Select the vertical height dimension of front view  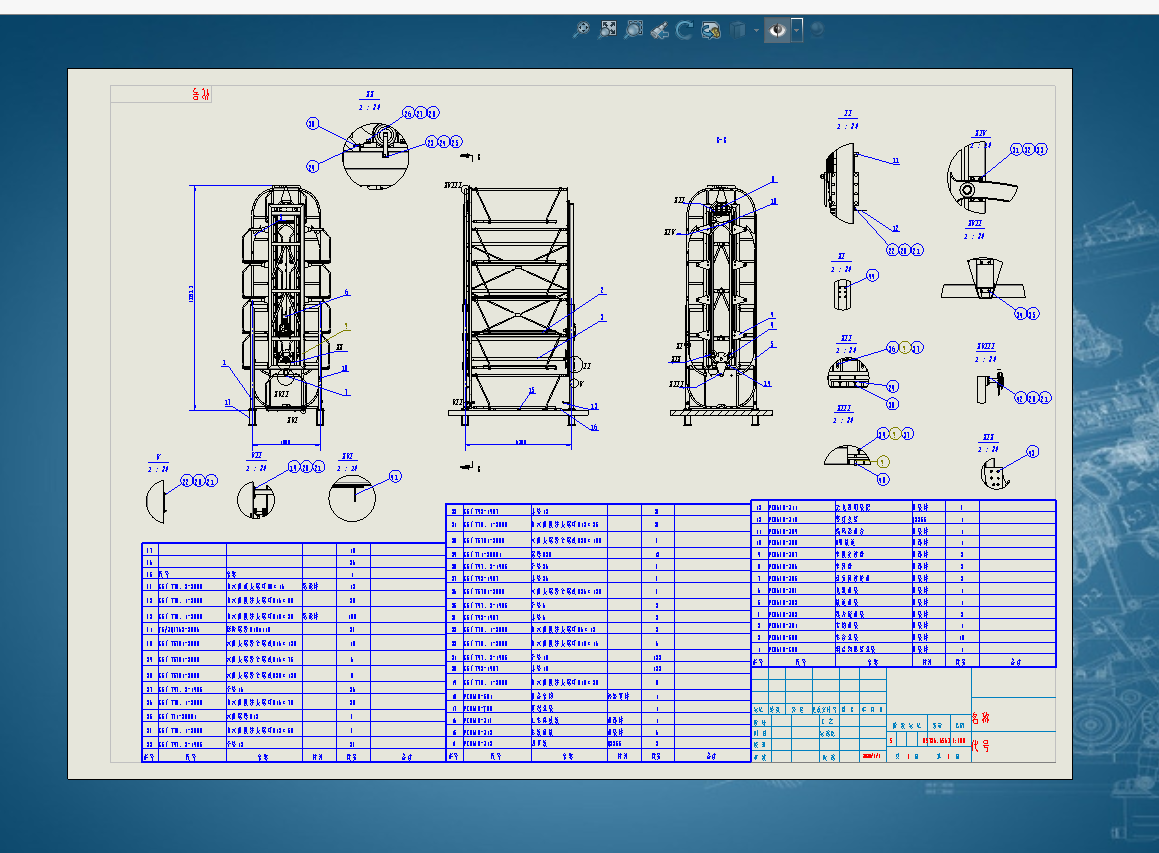coord(194,297)
